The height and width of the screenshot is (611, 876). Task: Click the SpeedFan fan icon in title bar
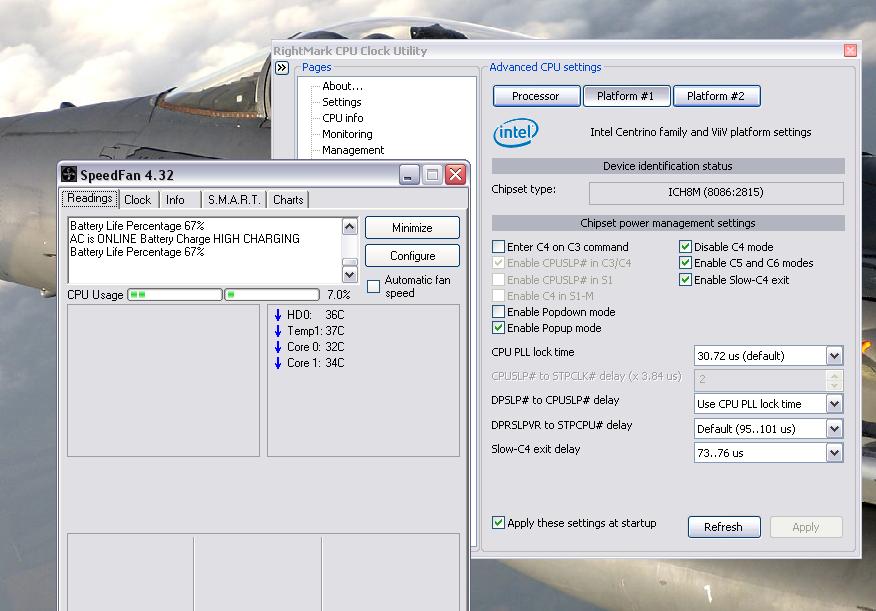point(68,174)
